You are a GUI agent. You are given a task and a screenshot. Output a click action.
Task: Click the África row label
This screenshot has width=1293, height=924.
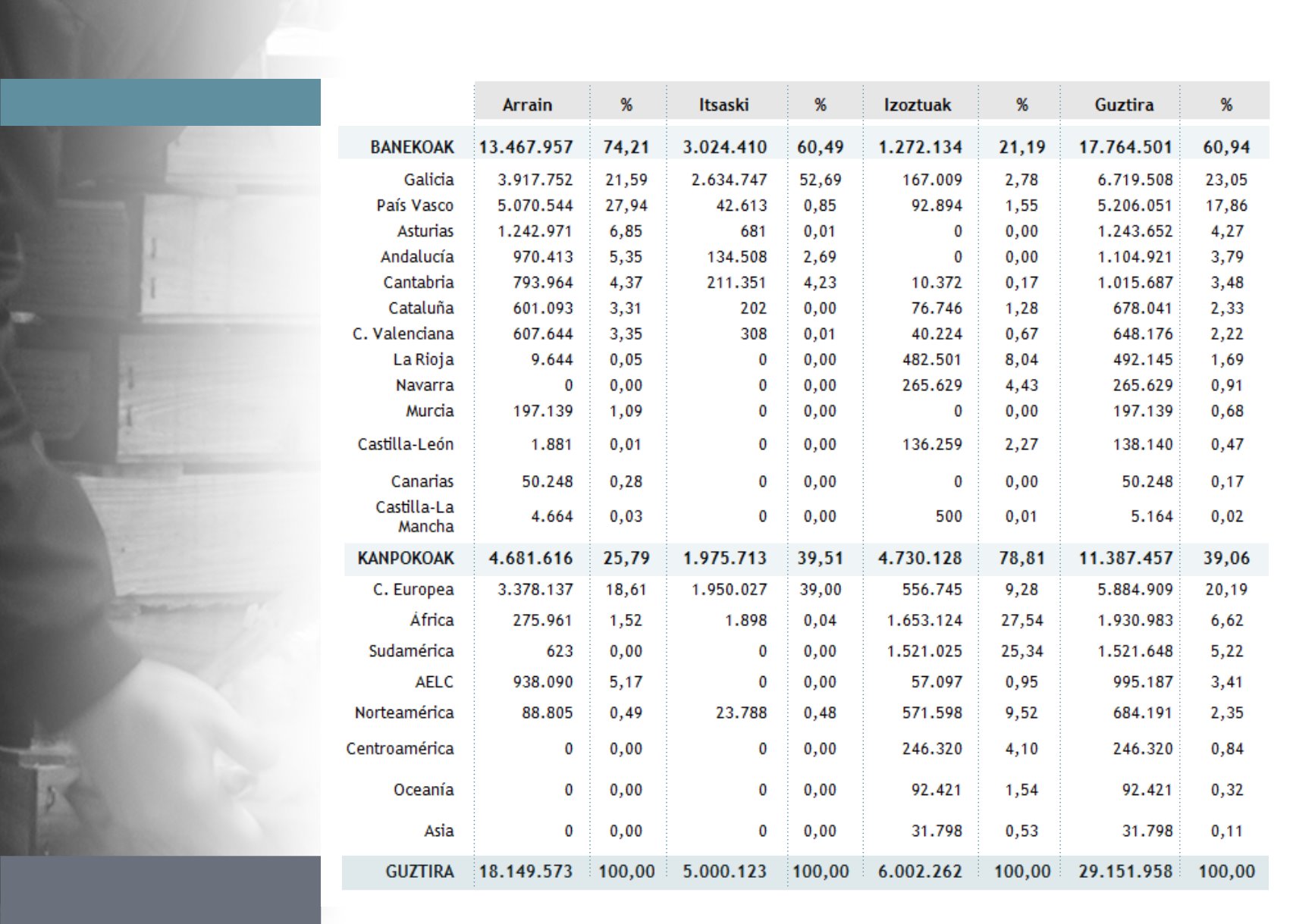point(432,620)
